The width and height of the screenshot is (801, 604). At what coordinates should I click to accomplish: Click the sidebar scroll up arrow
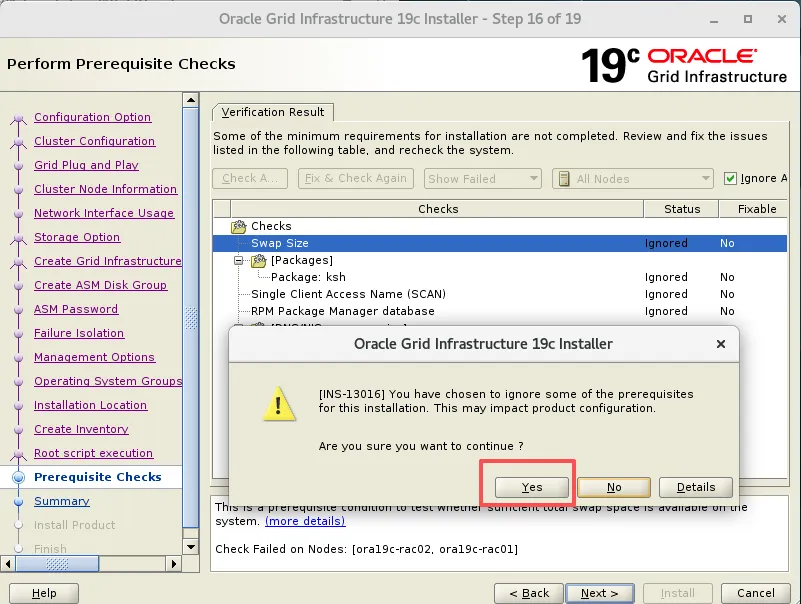pos(191,100)
